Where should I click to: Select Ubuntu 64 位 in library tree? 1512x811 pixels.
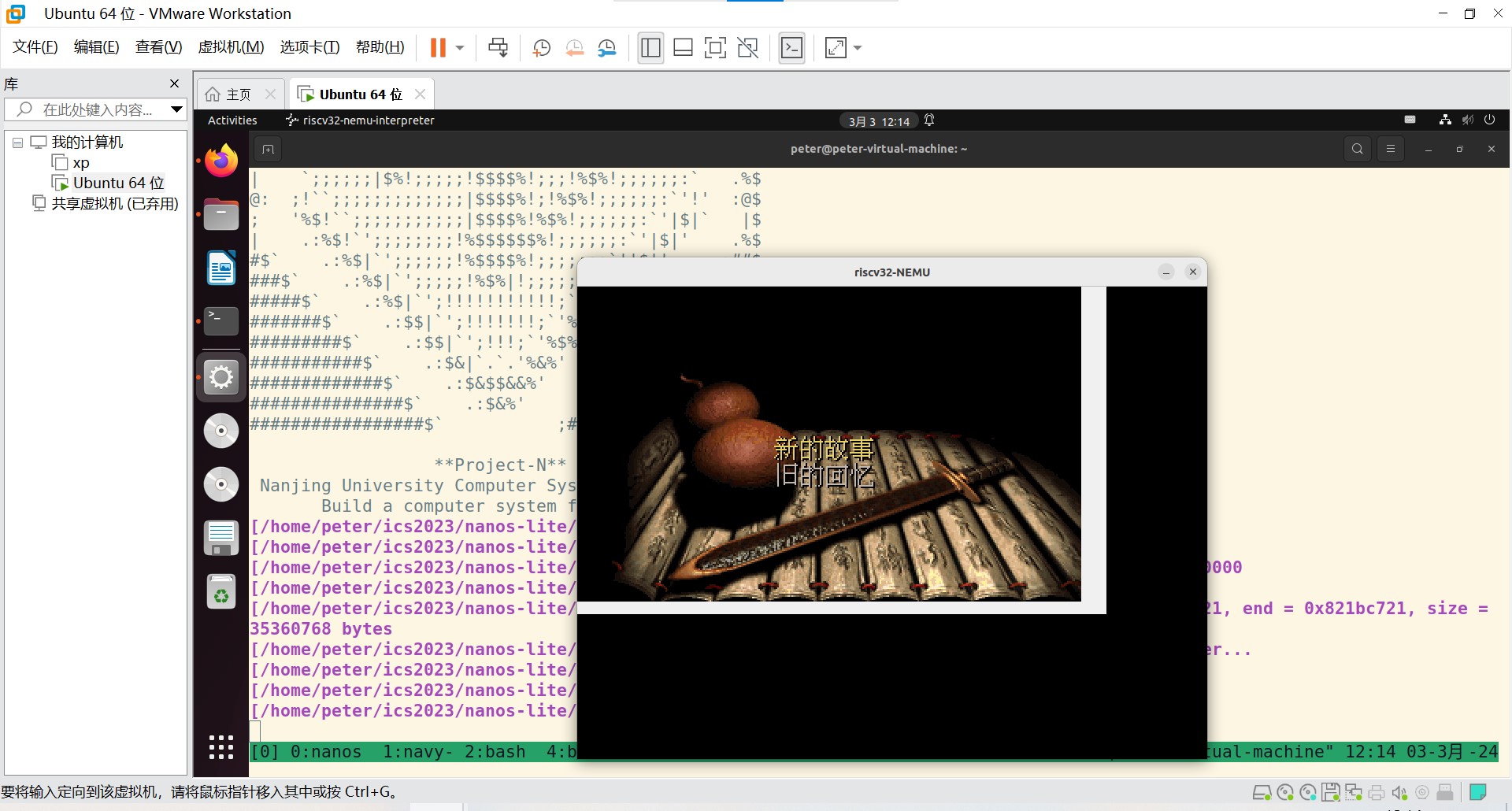pos(118,183)
